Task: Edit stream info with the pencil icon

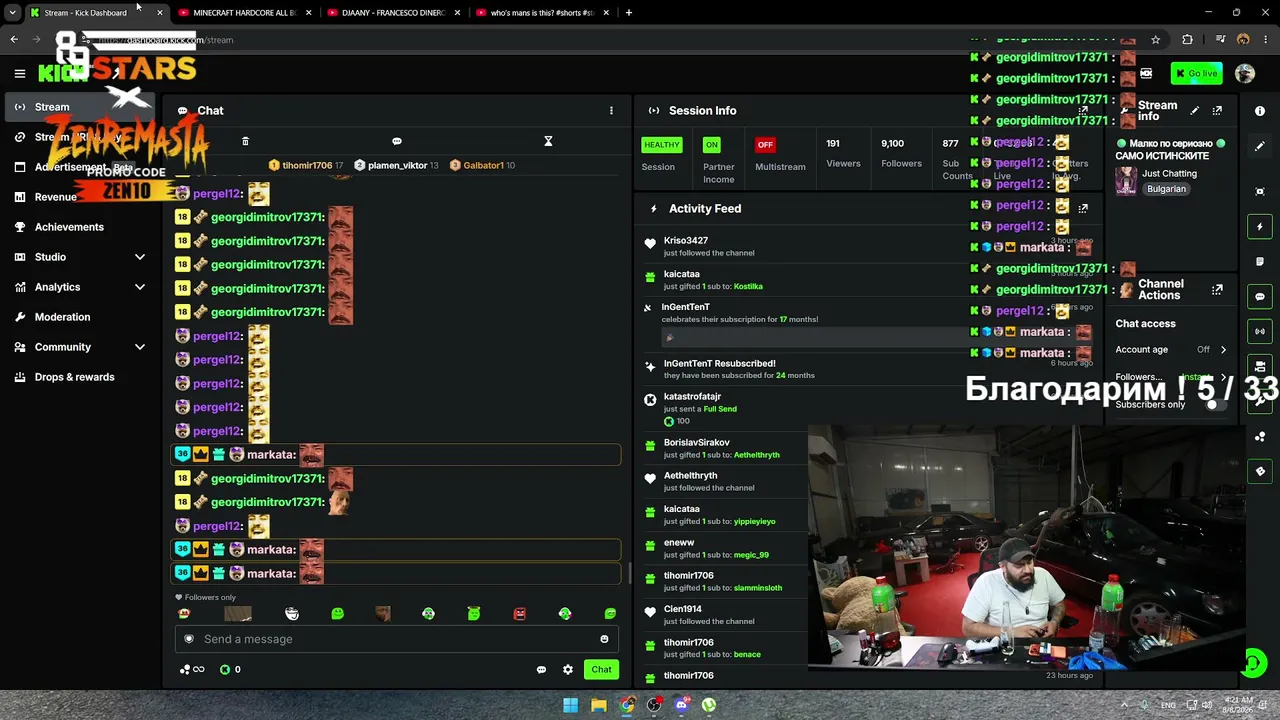Action: (1194, 111)
